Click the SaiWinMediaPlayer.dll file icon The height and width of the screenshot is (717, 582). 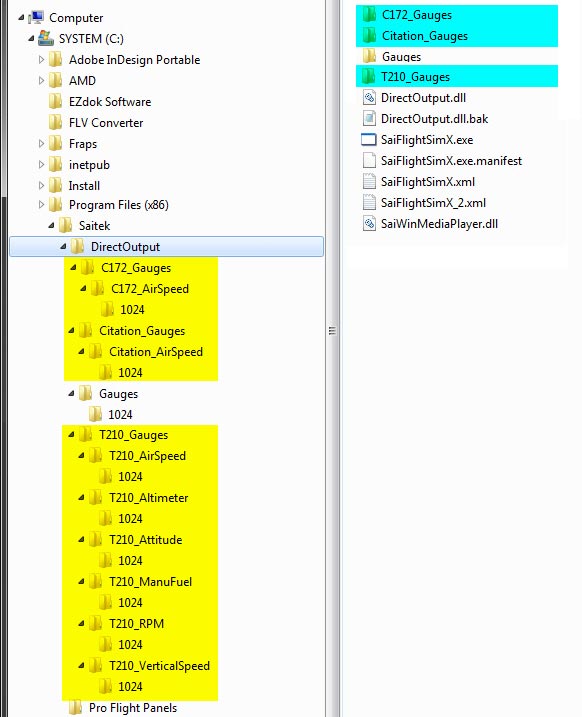pos(369,224)
